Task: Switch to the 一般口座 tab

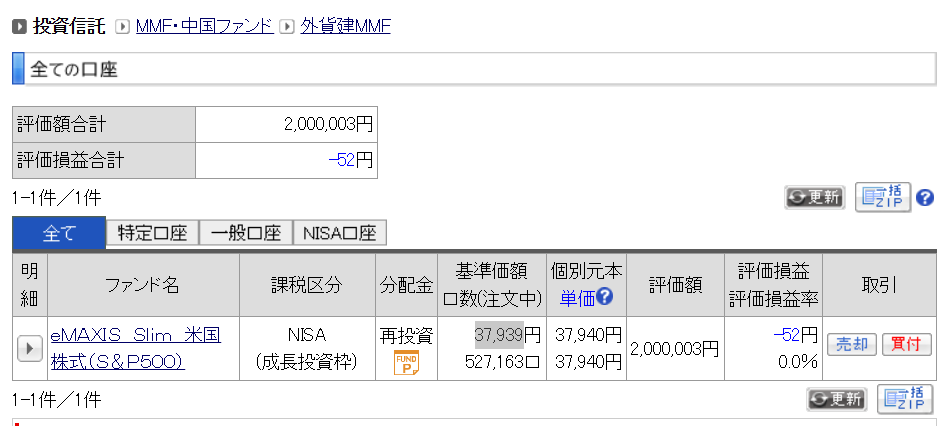Action: click(x=245, y=233)
